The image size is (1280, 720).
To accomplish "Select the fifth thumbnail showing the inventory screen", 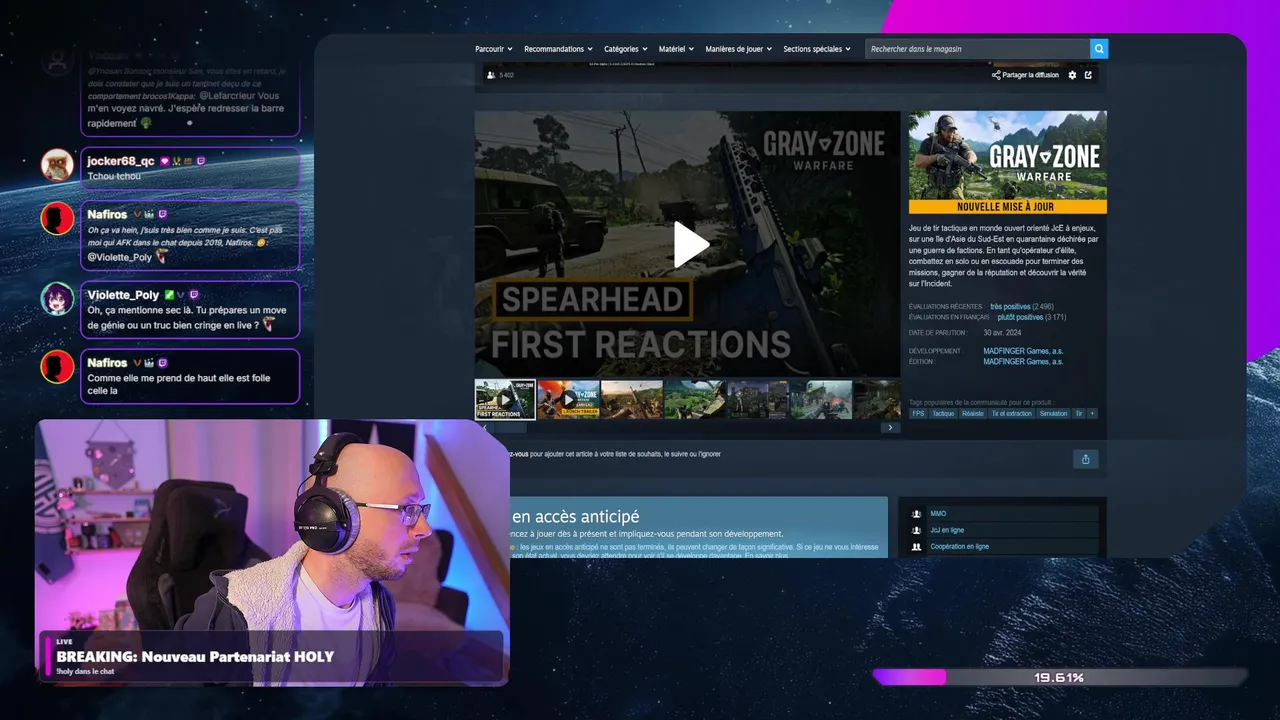I will [758, 399].
